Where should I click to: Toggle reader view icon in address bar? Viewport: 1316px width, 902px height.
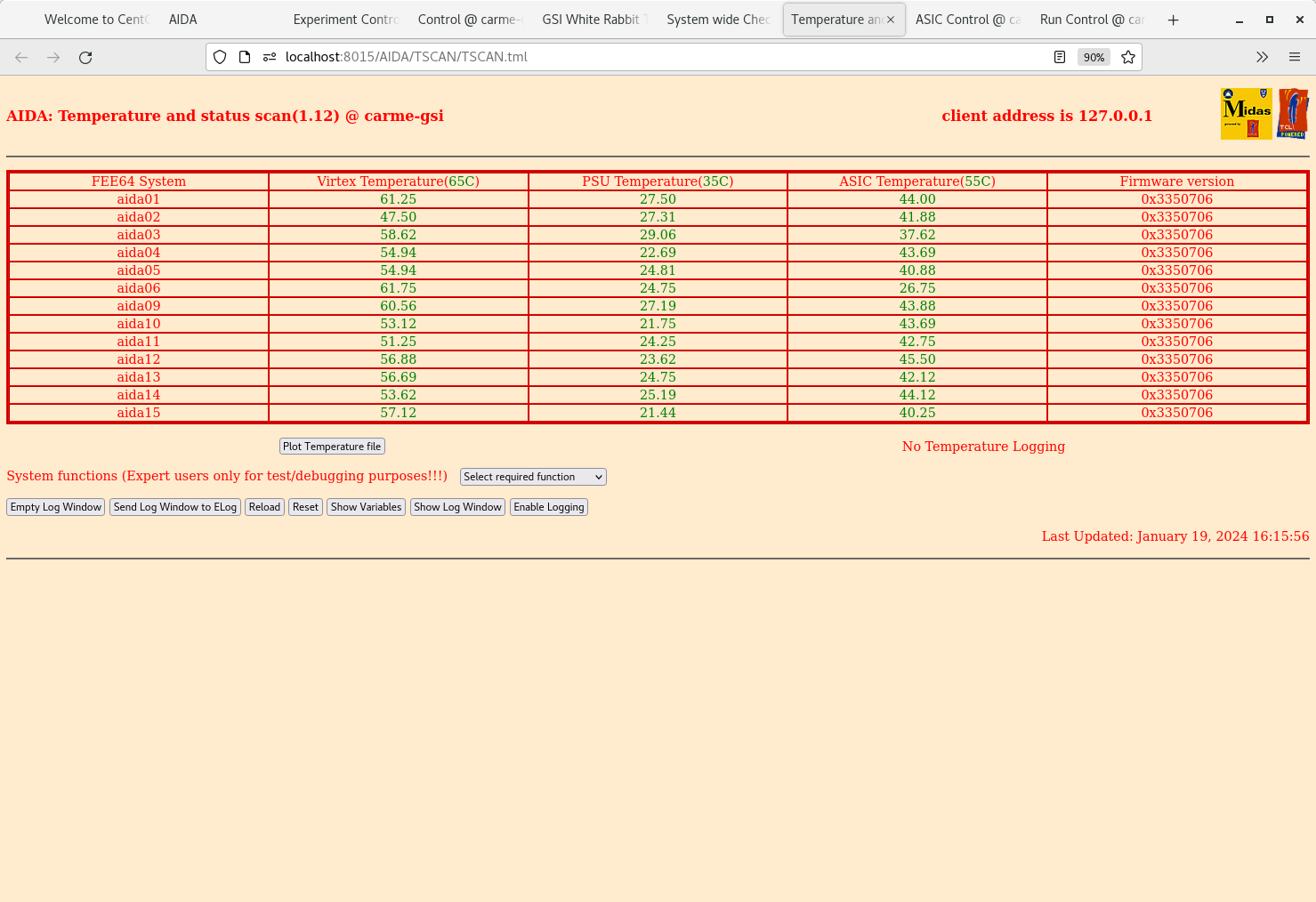point(1060,57)
